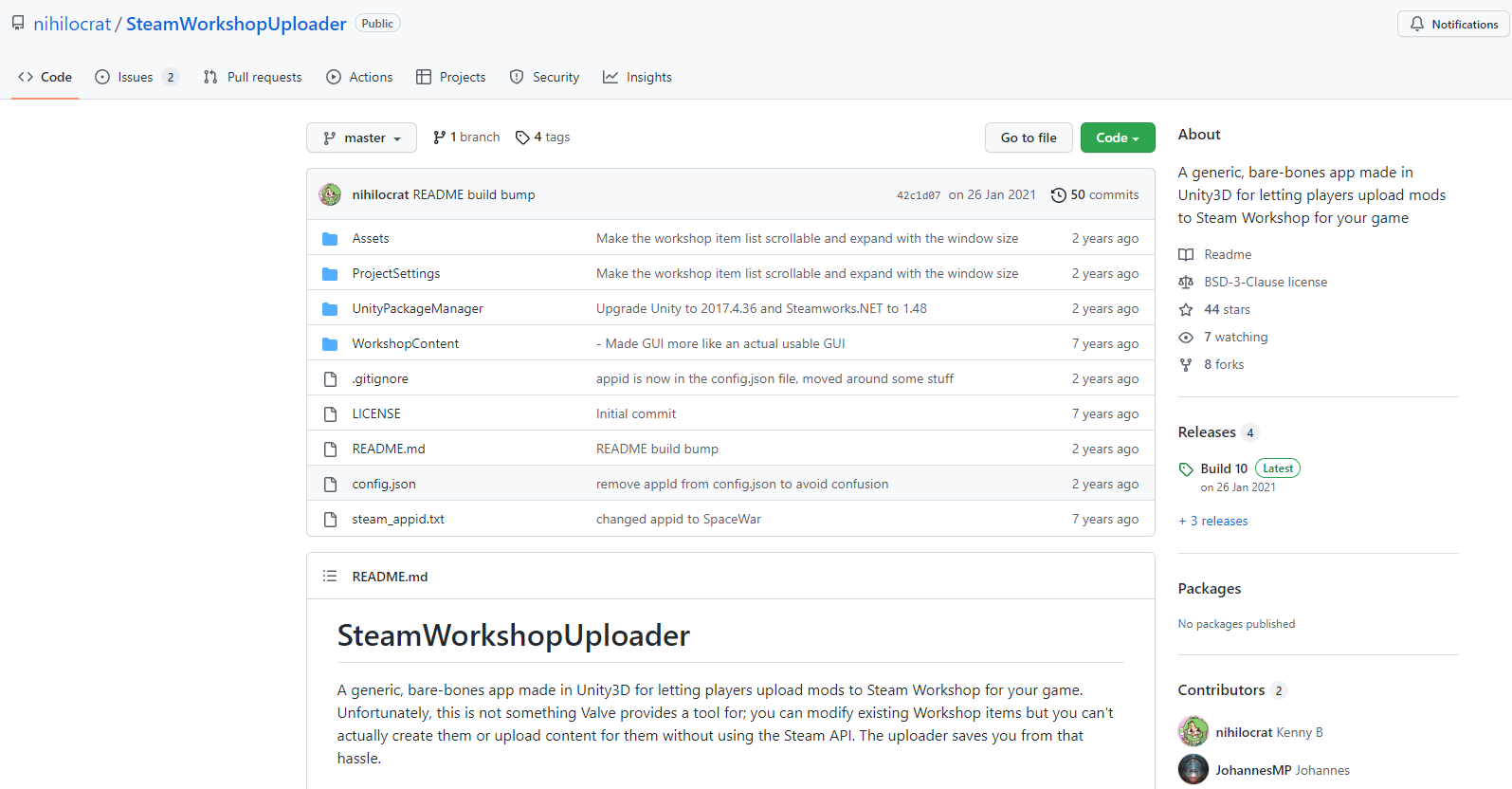
Task: Open commit 'Initial commit' message
Action: 636,413
